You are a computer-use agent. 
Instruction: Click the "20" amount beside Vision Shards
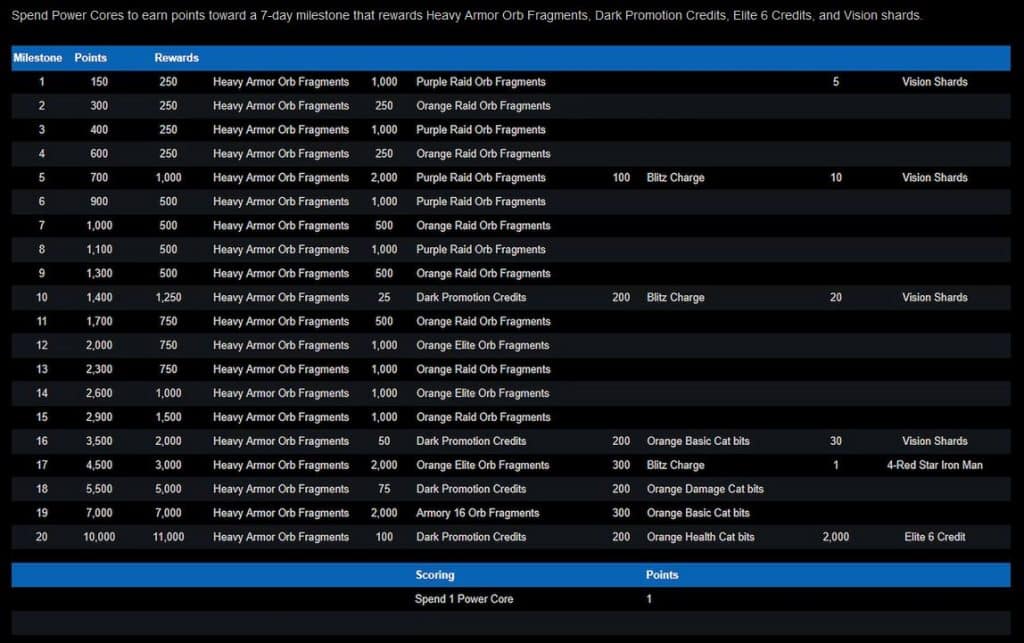pos(836,298)
